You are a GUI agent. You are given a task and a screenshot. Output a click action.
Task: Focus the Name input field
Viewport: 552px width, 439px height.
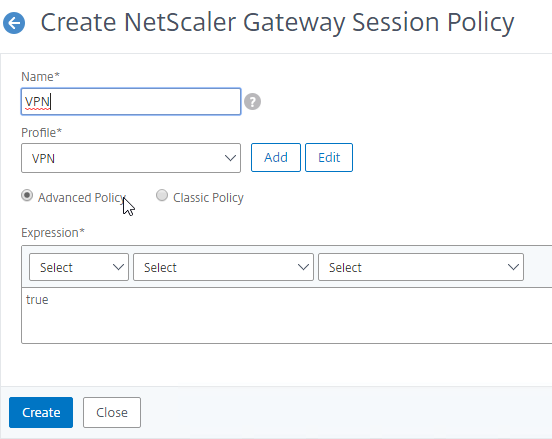click(x=131, y=102)
